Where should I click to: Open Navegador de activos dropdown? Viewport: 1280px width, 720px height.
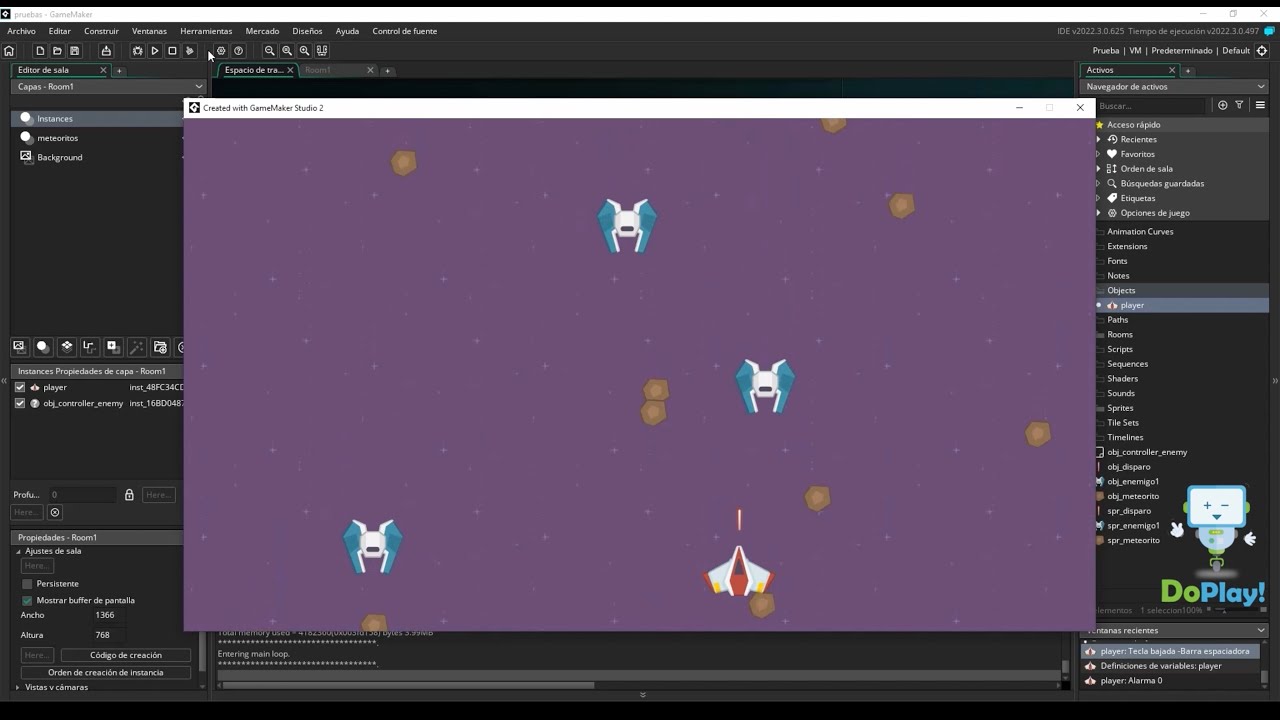coord(1174,87)
